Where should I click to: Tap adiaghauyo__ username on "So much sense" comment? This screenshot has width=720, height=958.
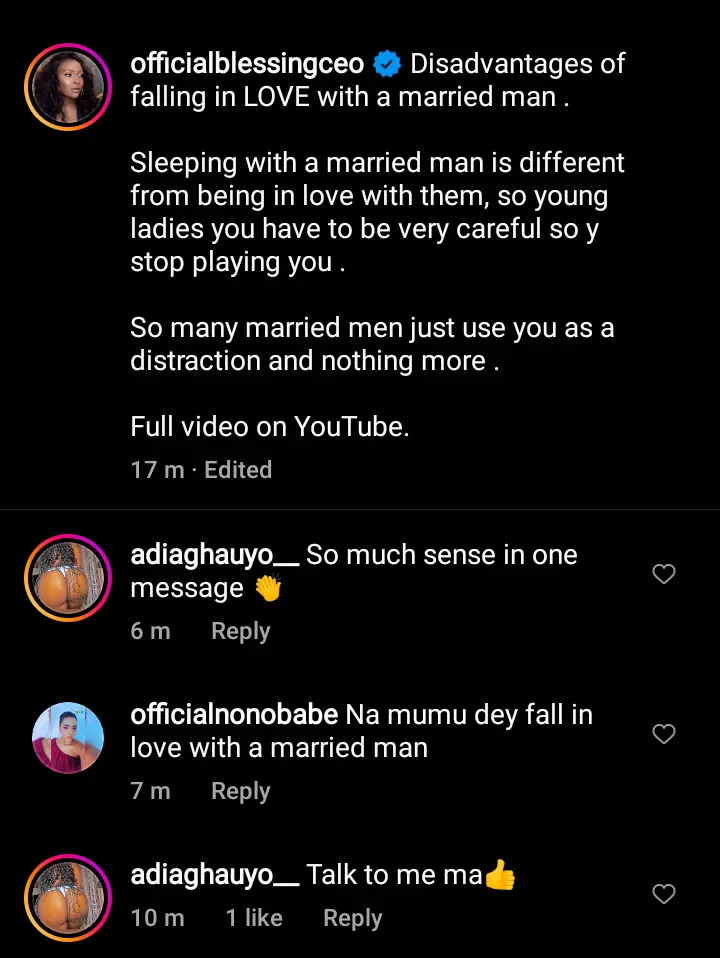(214, 555)
